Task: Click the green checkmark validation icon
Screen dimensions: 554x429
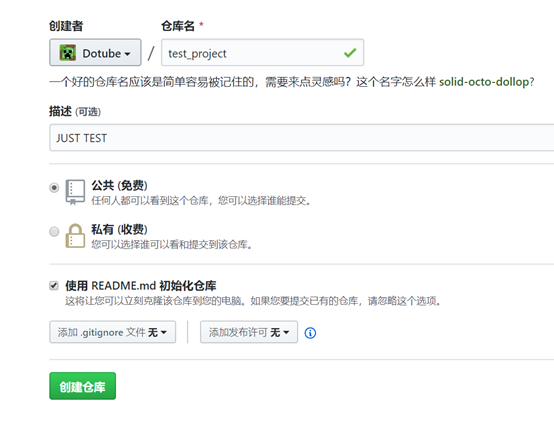Action: (x=350, y=53)
